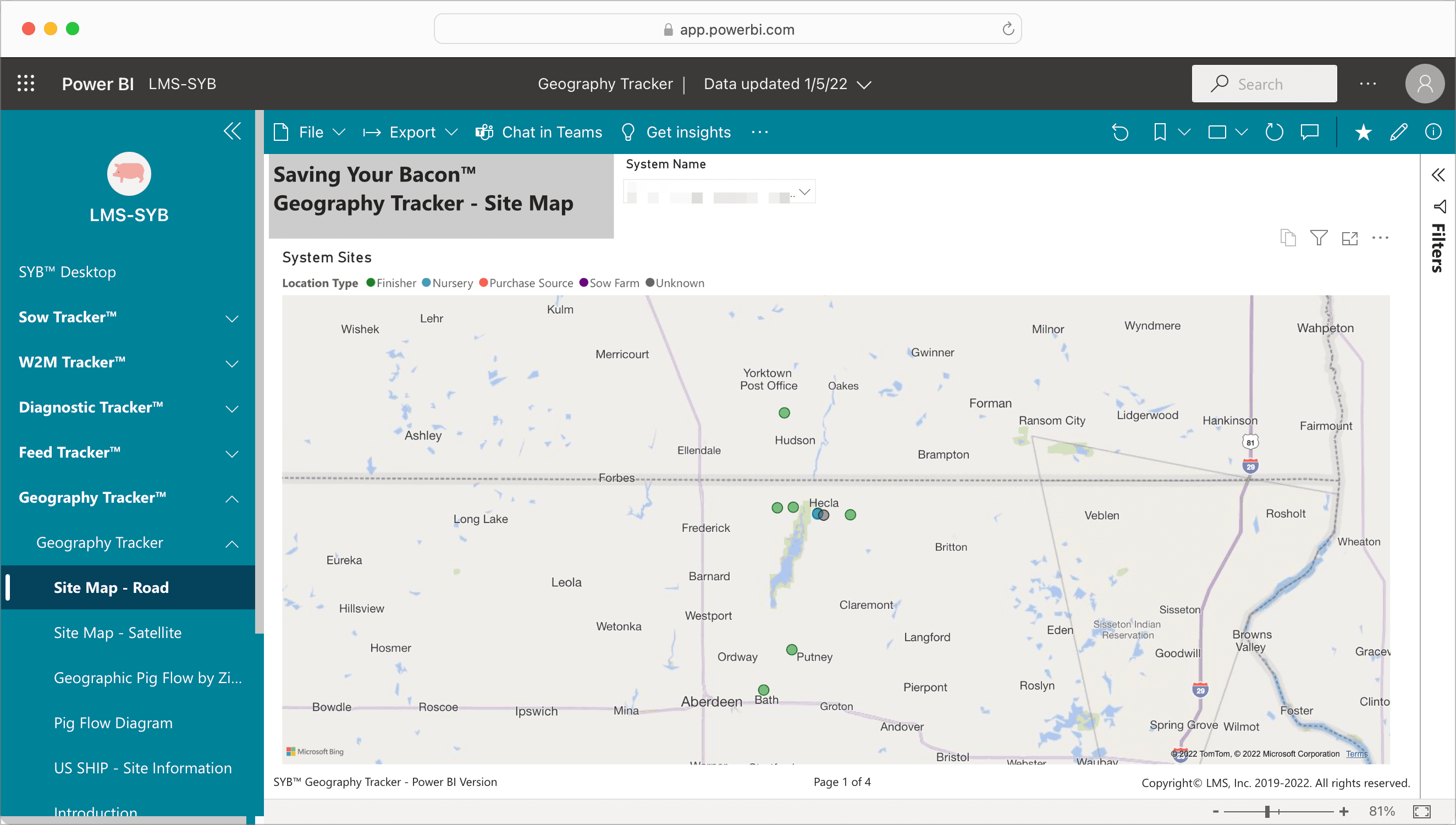Image resolution: width=1456 pixels, height=825 pixels.
Task: Click the zoom slider at bottom
Action: [x=1267, y=811]
